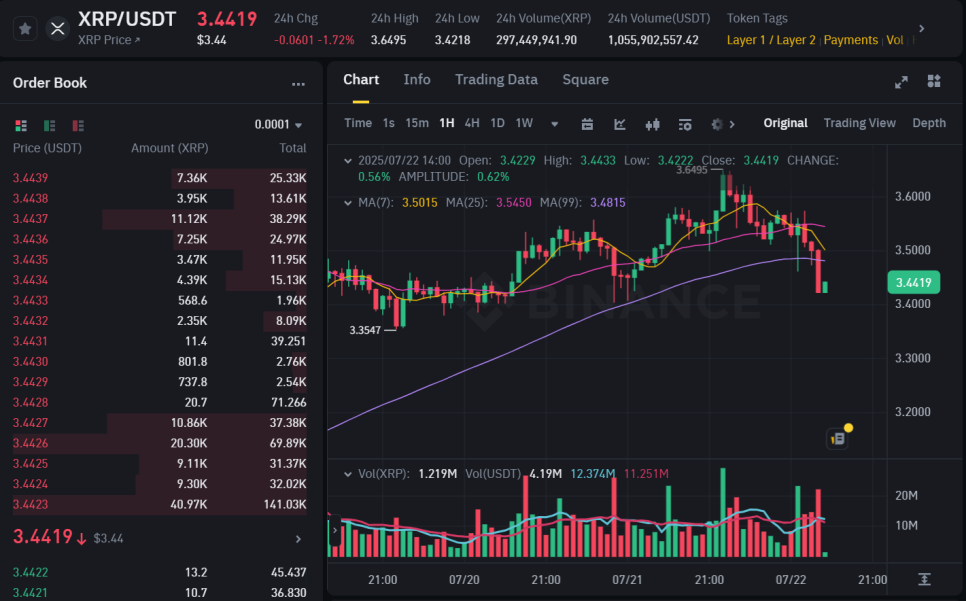Switch to the Info tab
Image resolution: width=966 pixels, height=601 pixels.
(417, 80)
